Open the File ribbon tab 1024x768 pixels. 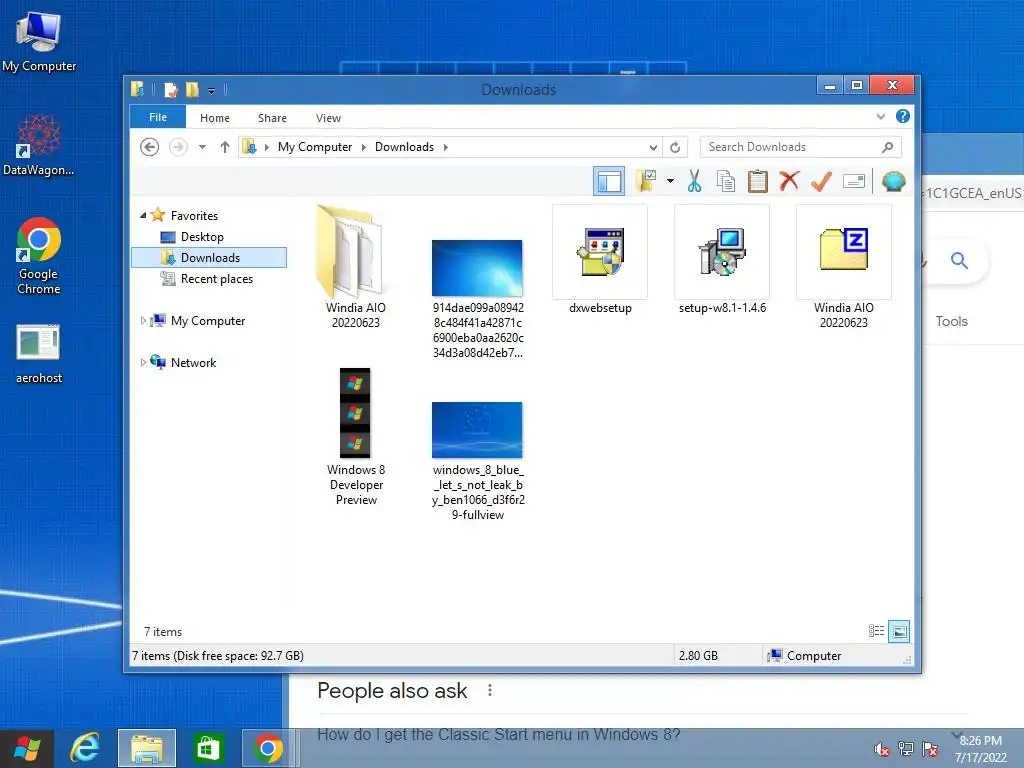pyautogui.click(x=158, y=117)
